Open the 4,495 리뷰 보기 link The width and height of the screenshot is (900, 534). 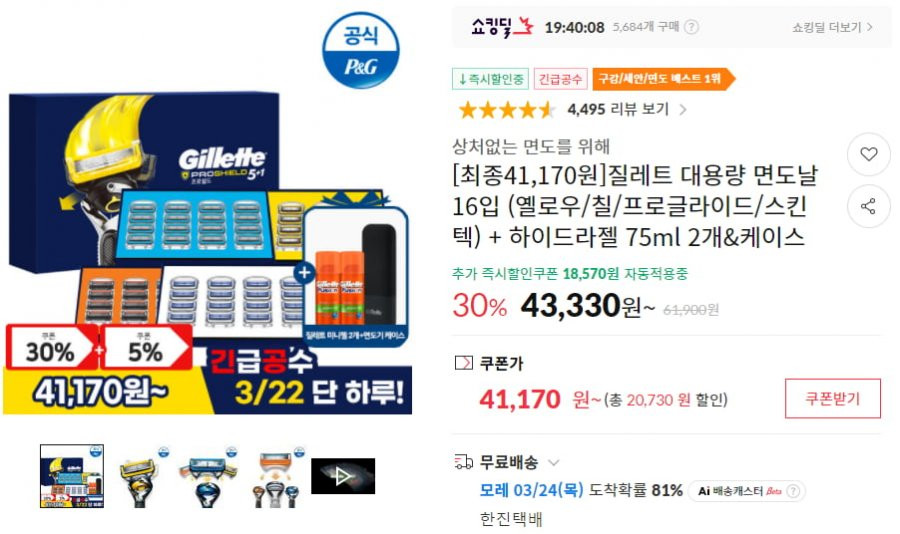coord(618,109)
